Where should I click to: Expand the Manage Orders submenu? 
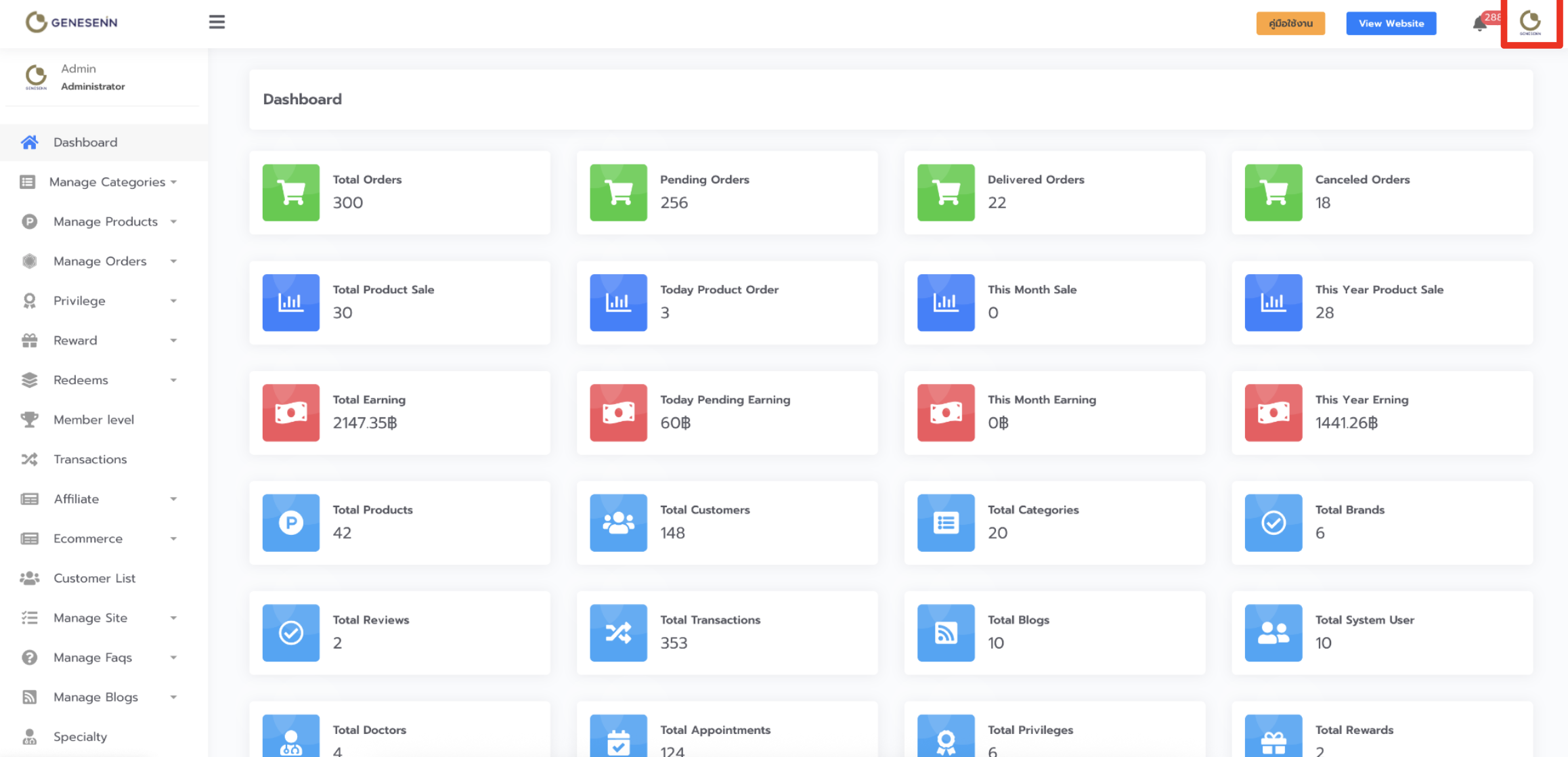pos(100,261)
